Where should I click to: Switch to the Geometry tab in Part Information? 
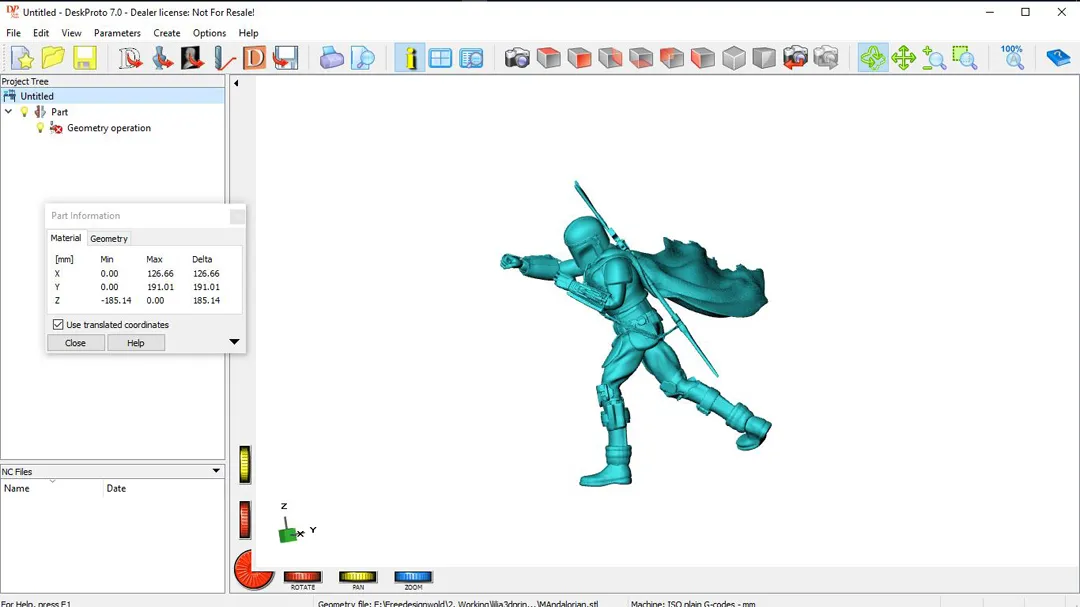click(109, 238)
